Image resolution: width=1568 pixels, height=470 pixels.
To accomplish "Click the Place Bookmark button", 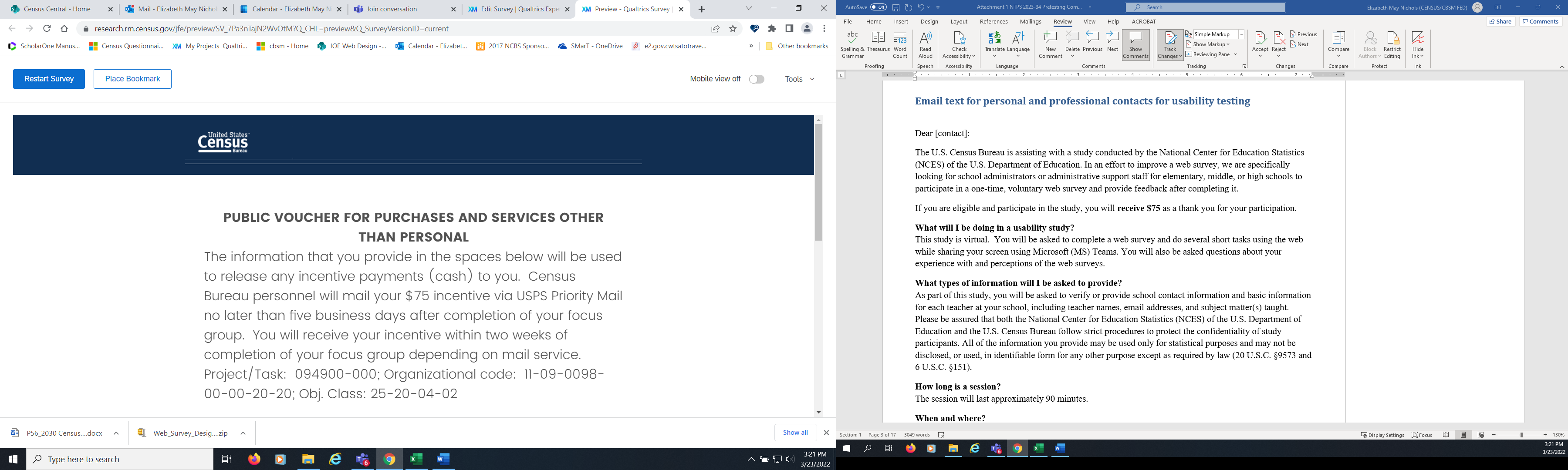I will [132, 79].
